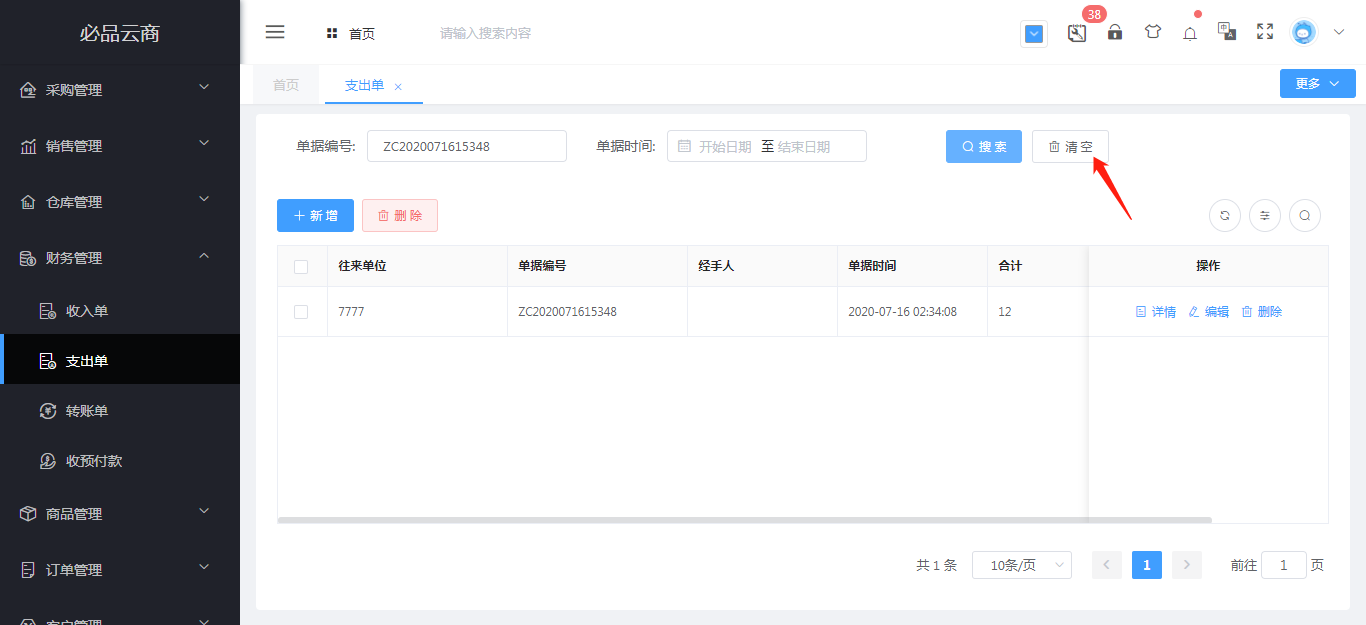This screenshot has height=625, width=1366.
Task: Click the 清空 button
Action: coord(1070,146)
